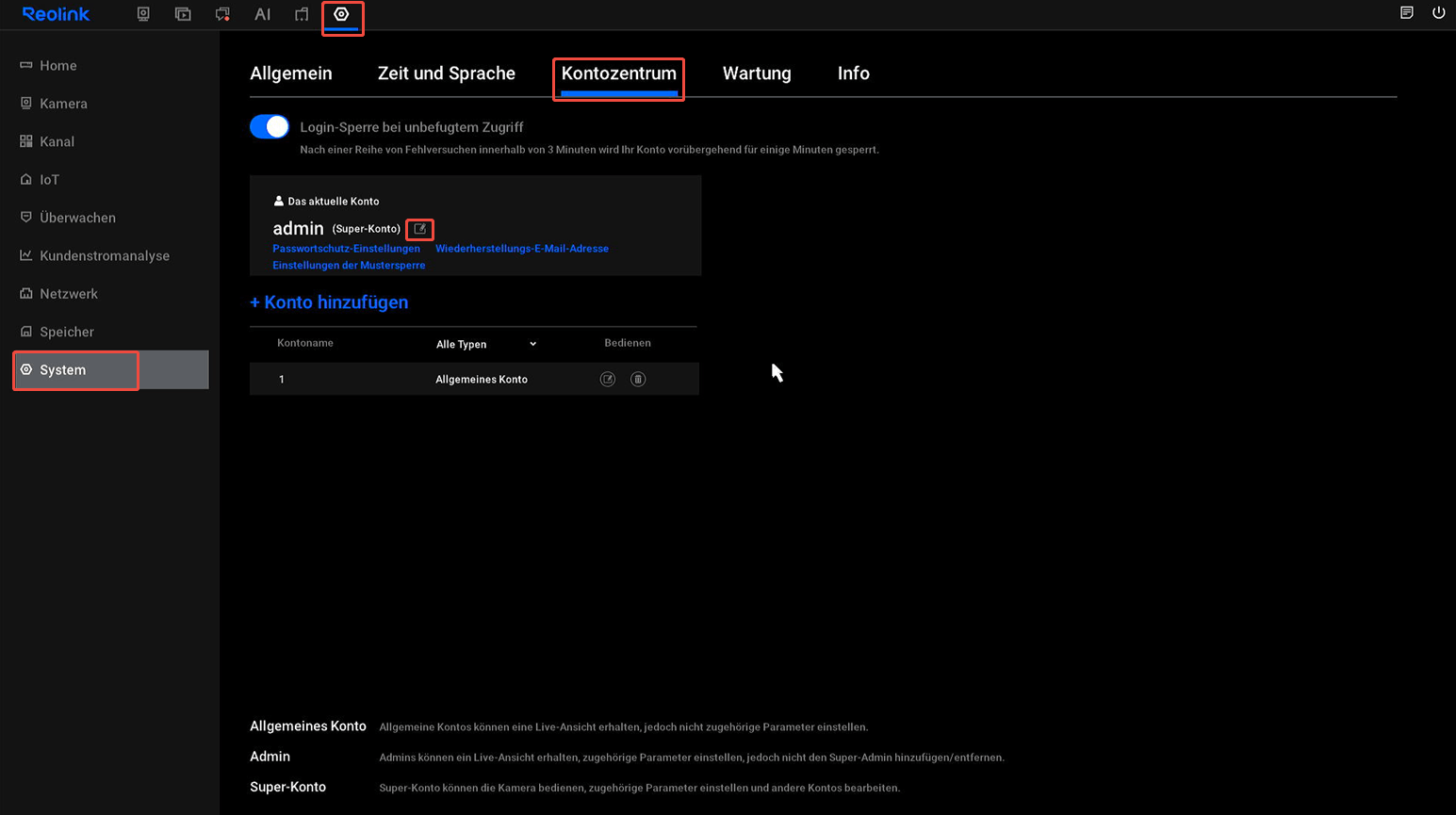Switch to the Allgemein tab
1456x815 pixels.
coord(290,73)
